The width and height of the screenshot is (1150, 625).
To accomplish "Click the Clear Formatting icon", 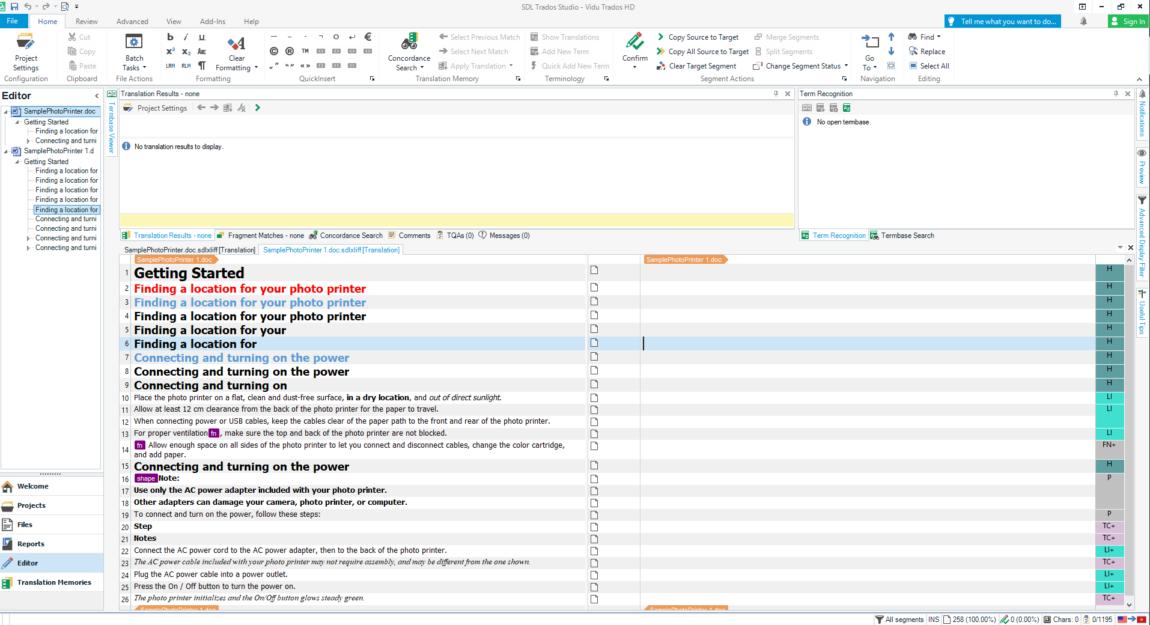I will click(x=236, y=43).
